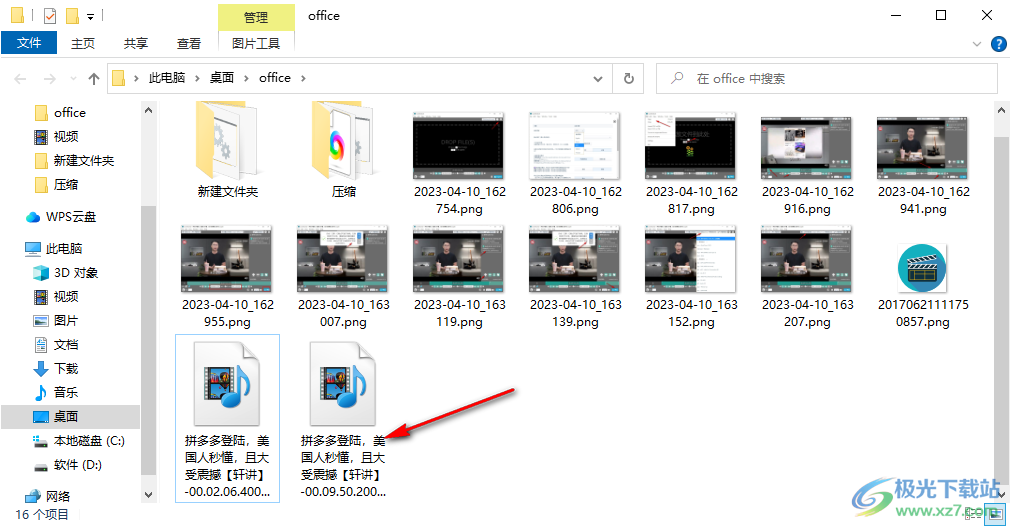Select thumbnail 2023-04-10_163139.png
1011x527 pixels.
point(575,259)
